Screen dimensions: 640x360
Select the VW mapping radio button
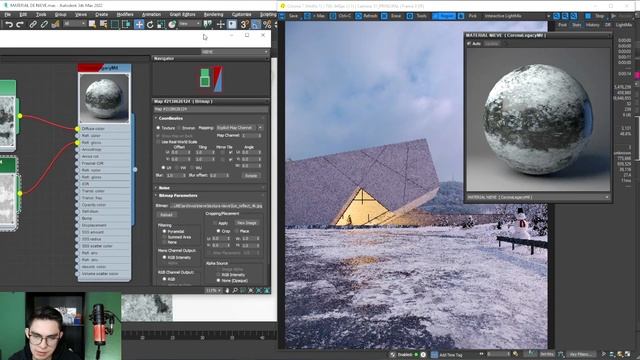click(x=177, y=167)
